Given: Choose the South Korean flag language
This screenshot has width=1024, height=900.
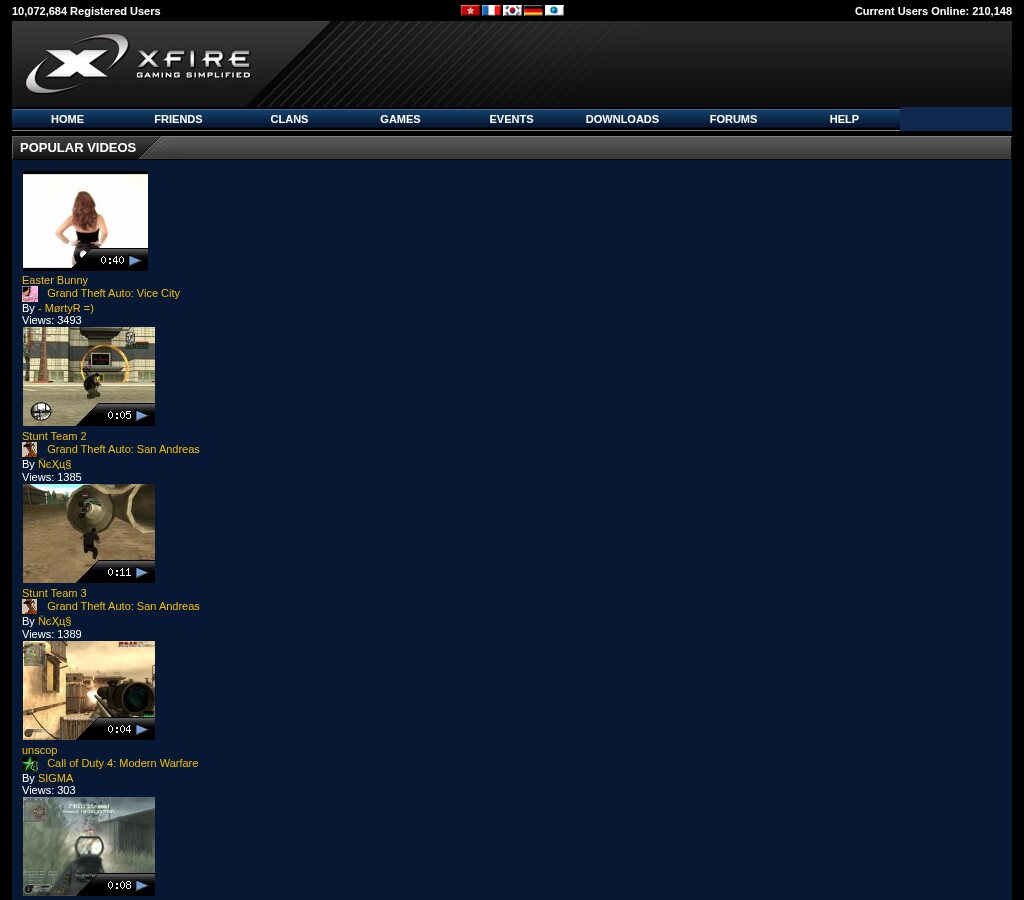Looking at the screenshot, I should click(512, 10).
